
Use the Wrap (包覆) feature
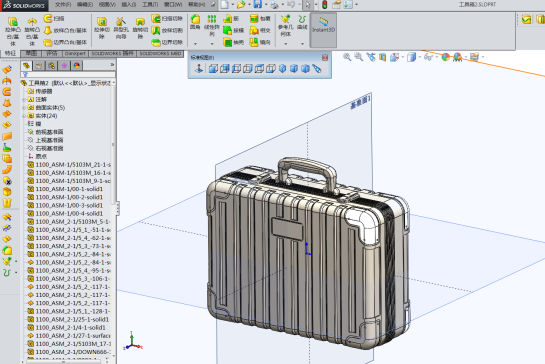pos(260,18)
